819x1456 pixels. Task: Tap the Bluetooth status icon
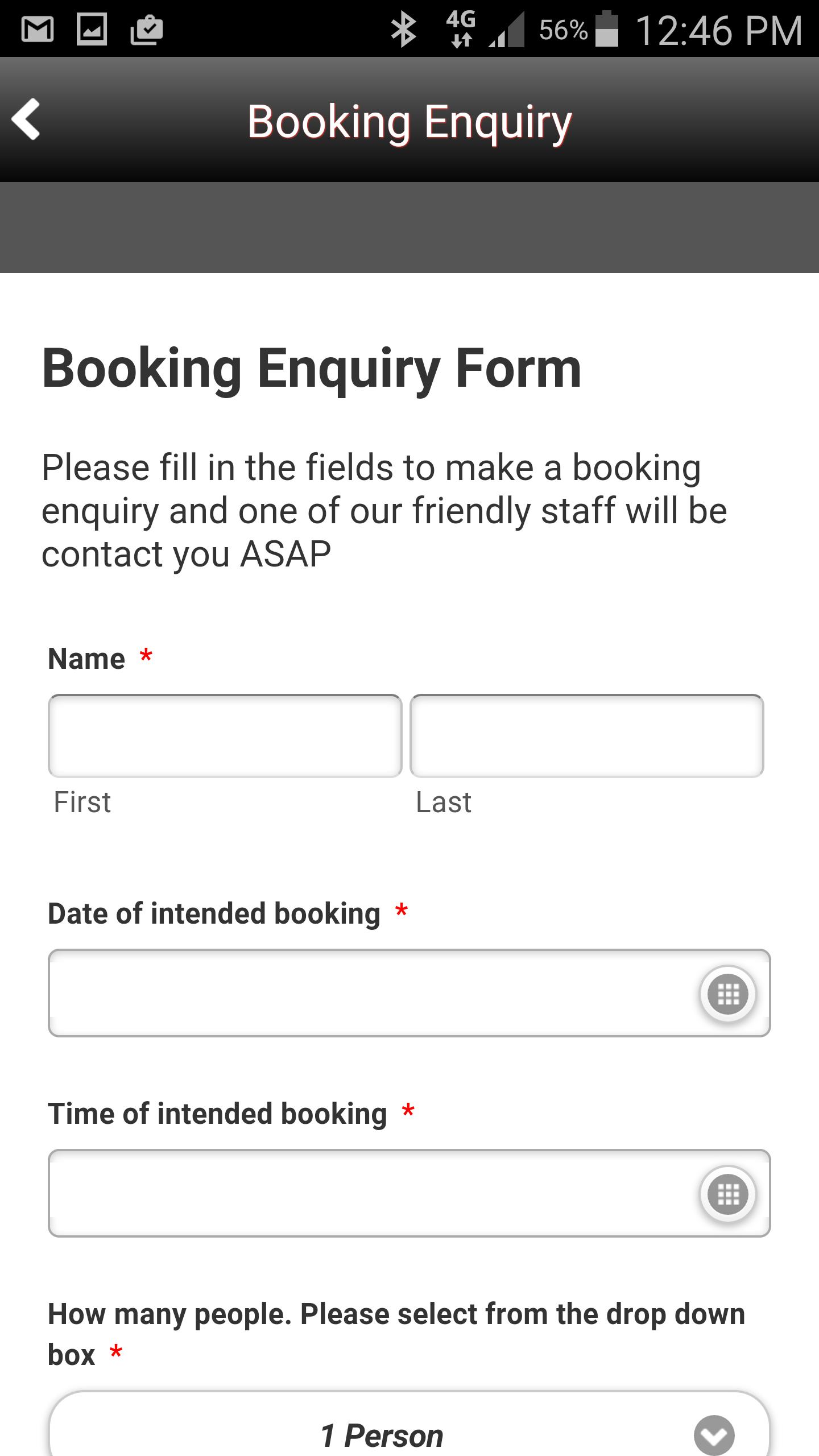coord(404,30)
